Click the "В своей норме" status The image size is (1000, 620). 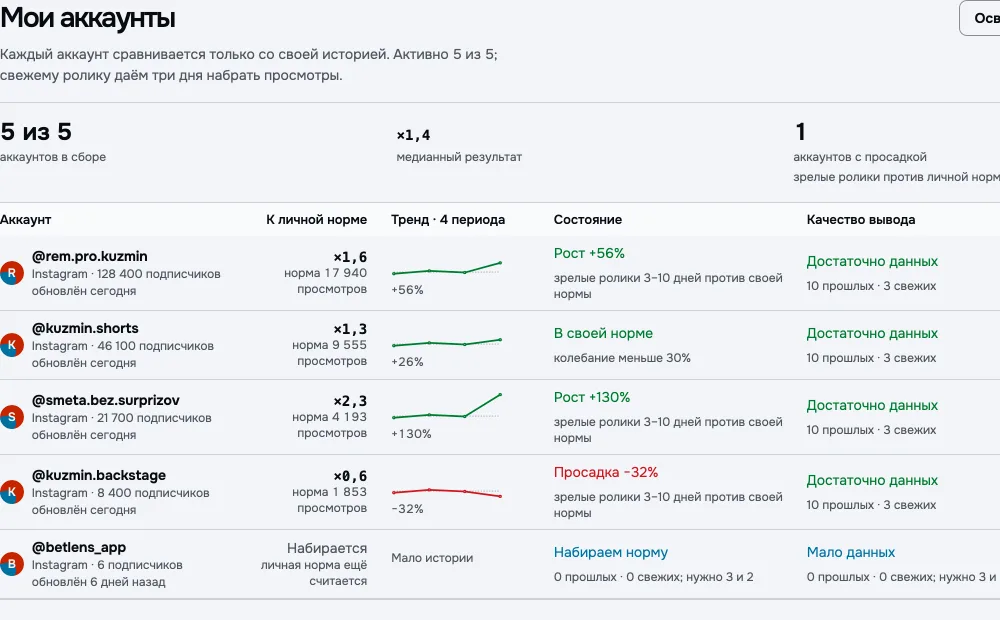pos(603,333)
